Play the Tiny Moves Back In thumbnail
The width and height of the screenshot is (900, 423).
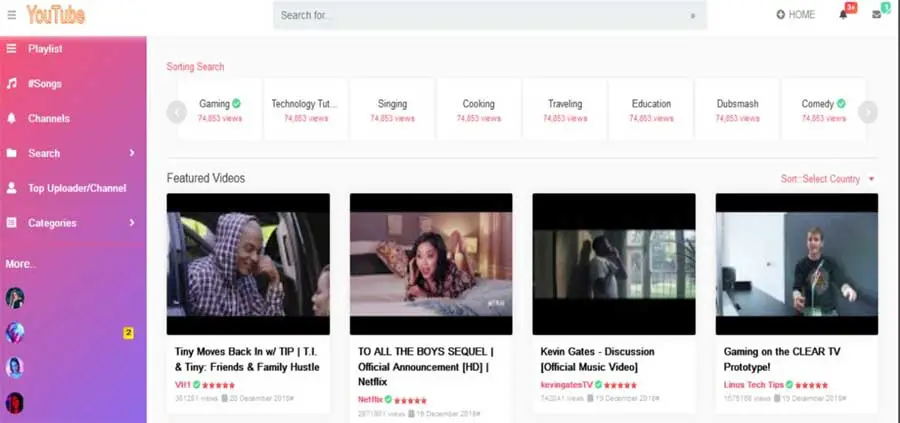click(x=248, y=264)
